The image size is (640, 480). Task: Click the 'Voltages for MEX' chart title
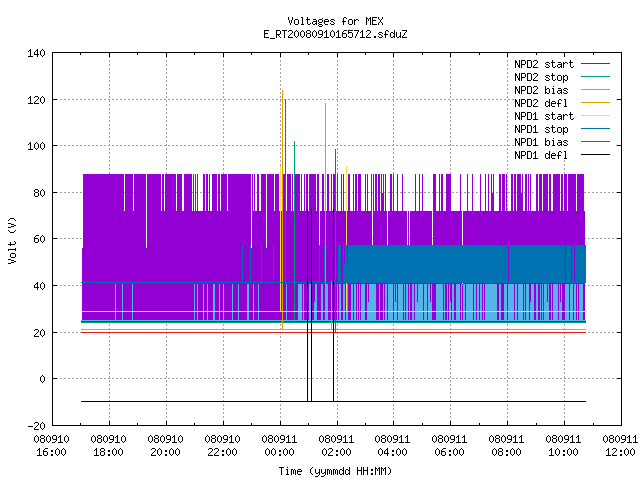(335, 21)
